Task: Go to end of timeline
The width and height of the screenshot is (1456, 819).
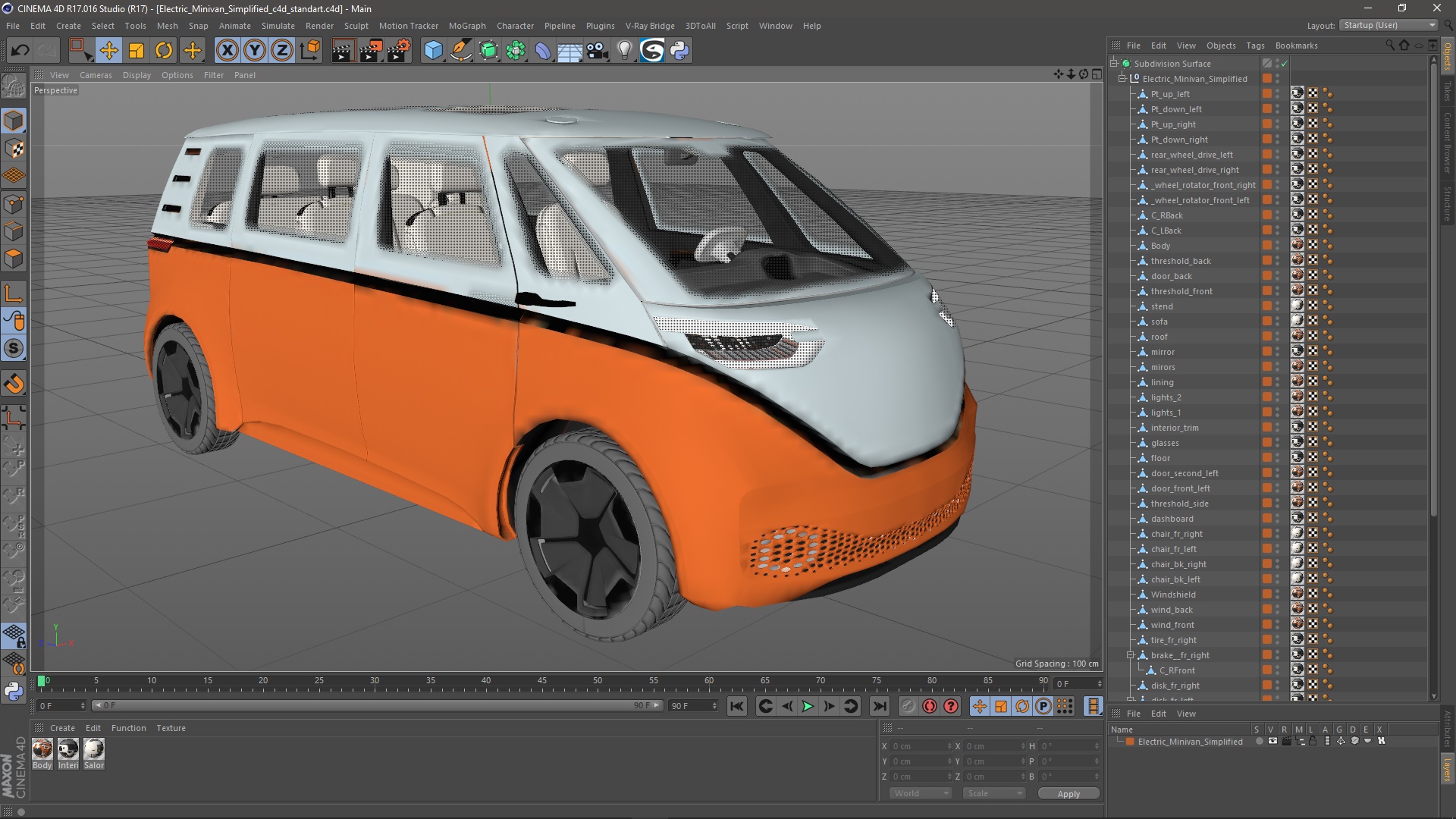Action: (879, 707)
